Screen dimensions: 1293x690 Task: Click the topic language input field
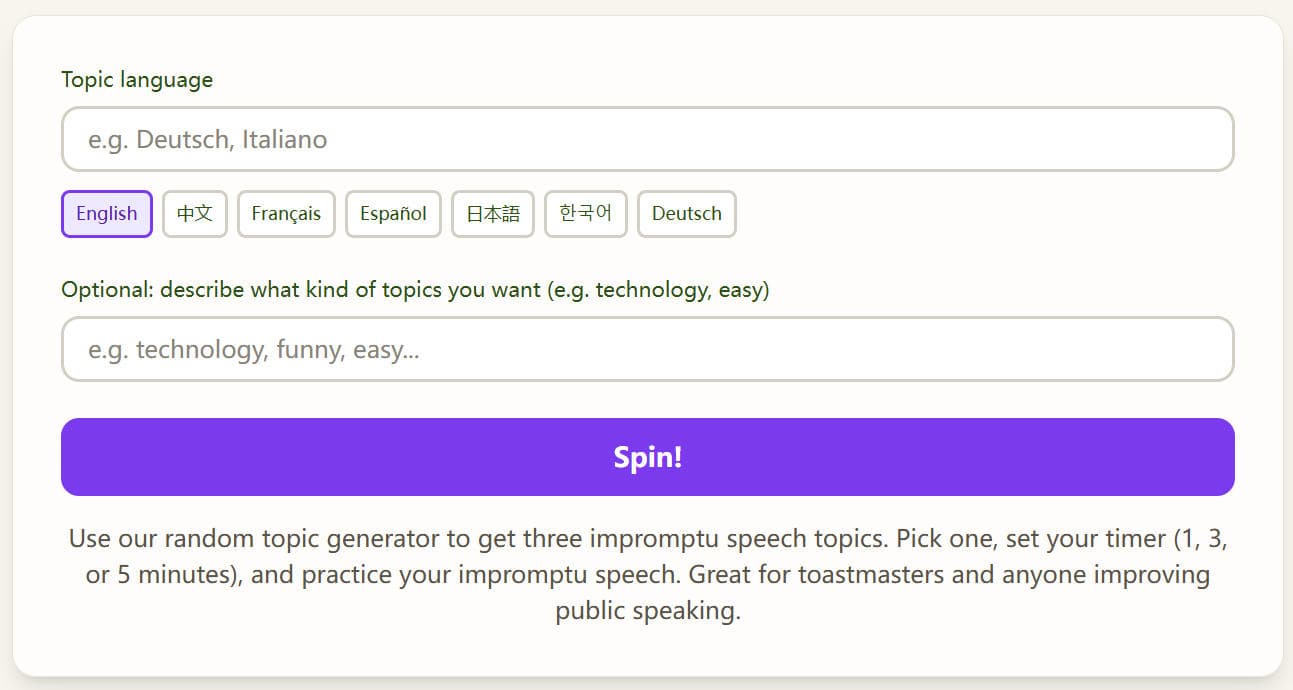(x=646, y=139)
